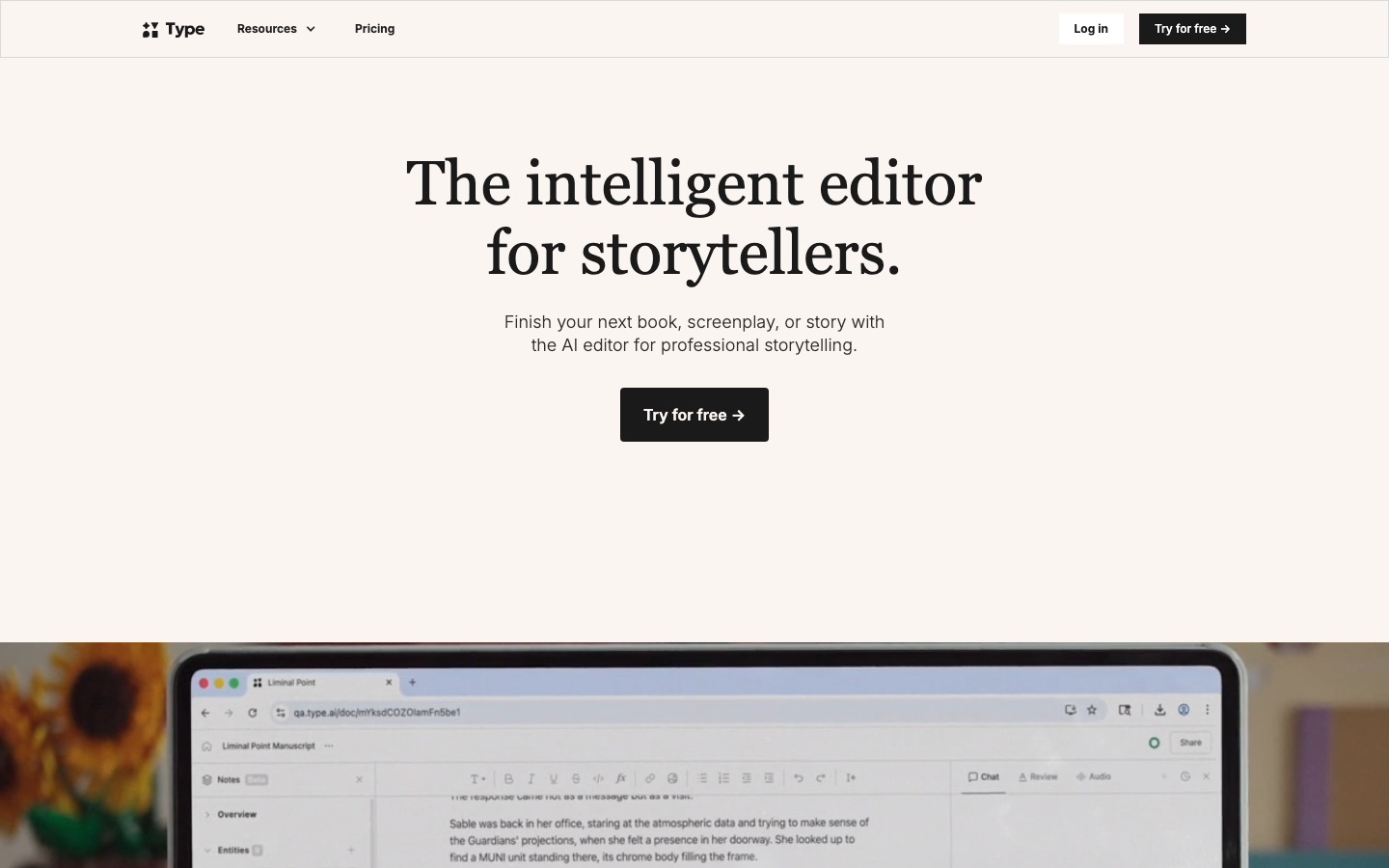Toggle underline formatting
Viewport: 1389px width, 868px height.
coord(554,778)
